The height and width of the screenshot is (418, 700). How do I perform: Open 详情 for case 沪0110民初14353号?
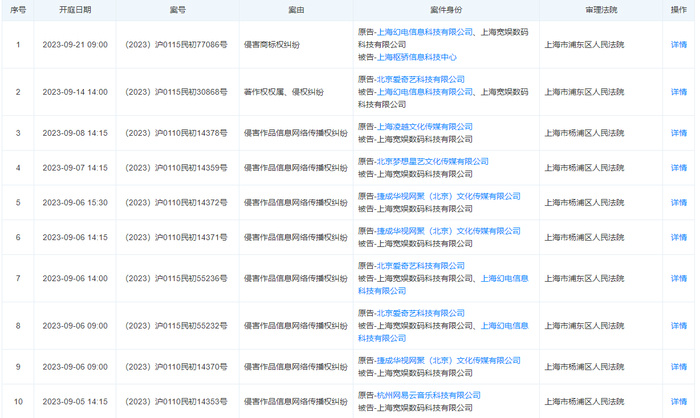tap(679, 402)
